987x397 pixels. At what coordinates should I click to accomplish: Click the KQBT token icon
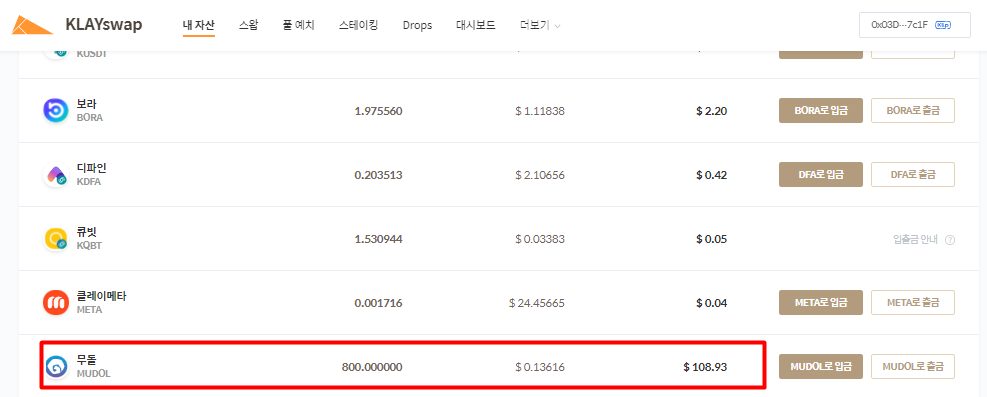click(x=55, y=239)
